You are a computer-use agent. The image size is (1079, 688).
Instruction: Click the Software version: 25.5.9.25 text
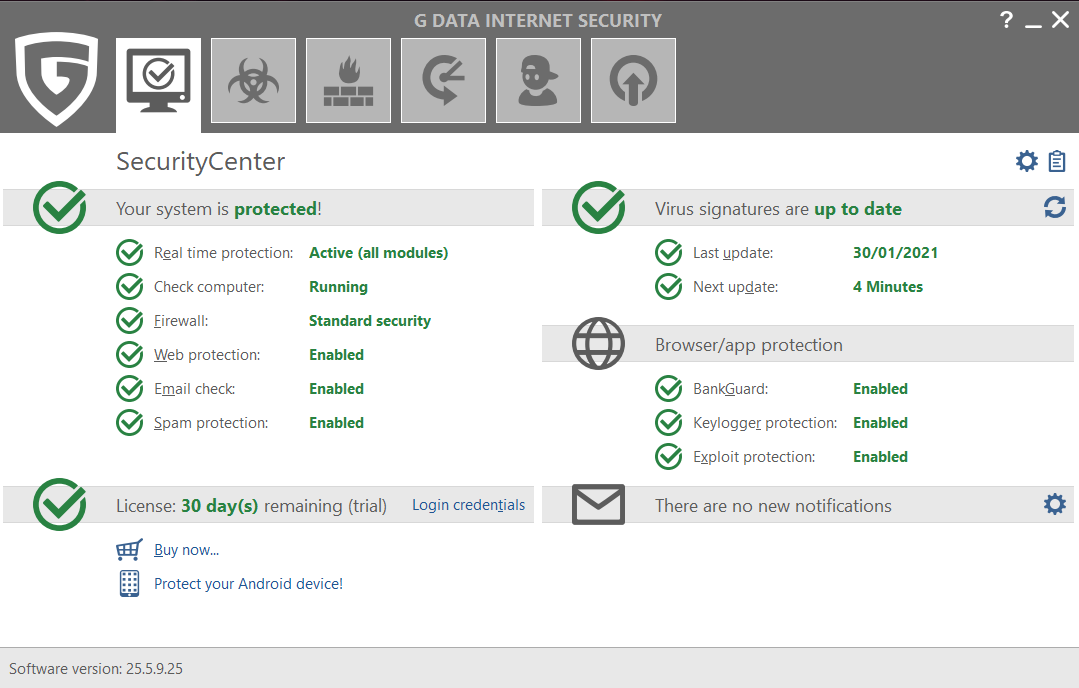(x=96, y=669)
